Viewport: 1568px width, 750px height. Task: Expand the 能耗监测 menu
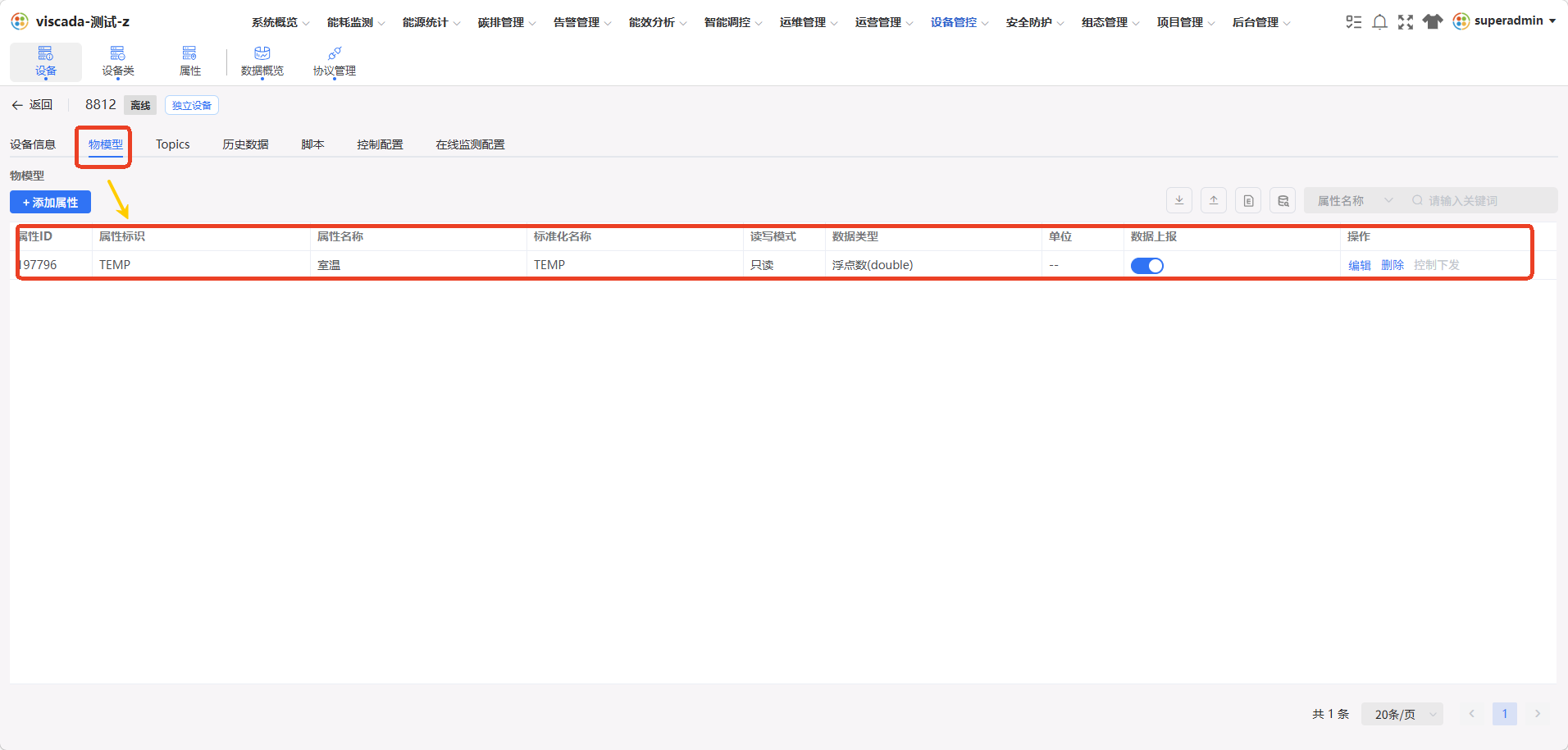356,22
